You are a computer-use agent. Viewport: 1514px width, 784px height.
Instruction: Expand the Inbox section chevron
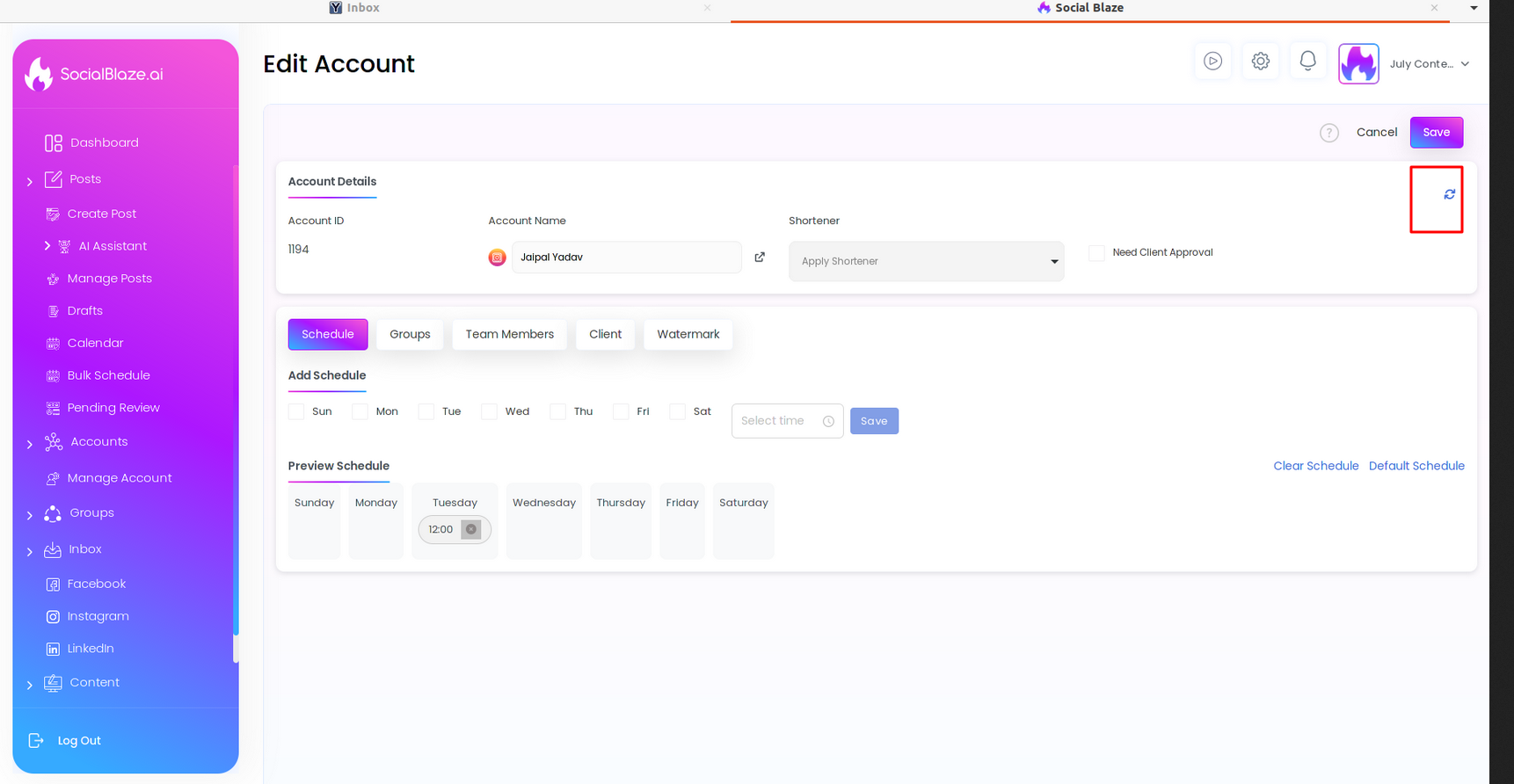(x=30, y=552)
